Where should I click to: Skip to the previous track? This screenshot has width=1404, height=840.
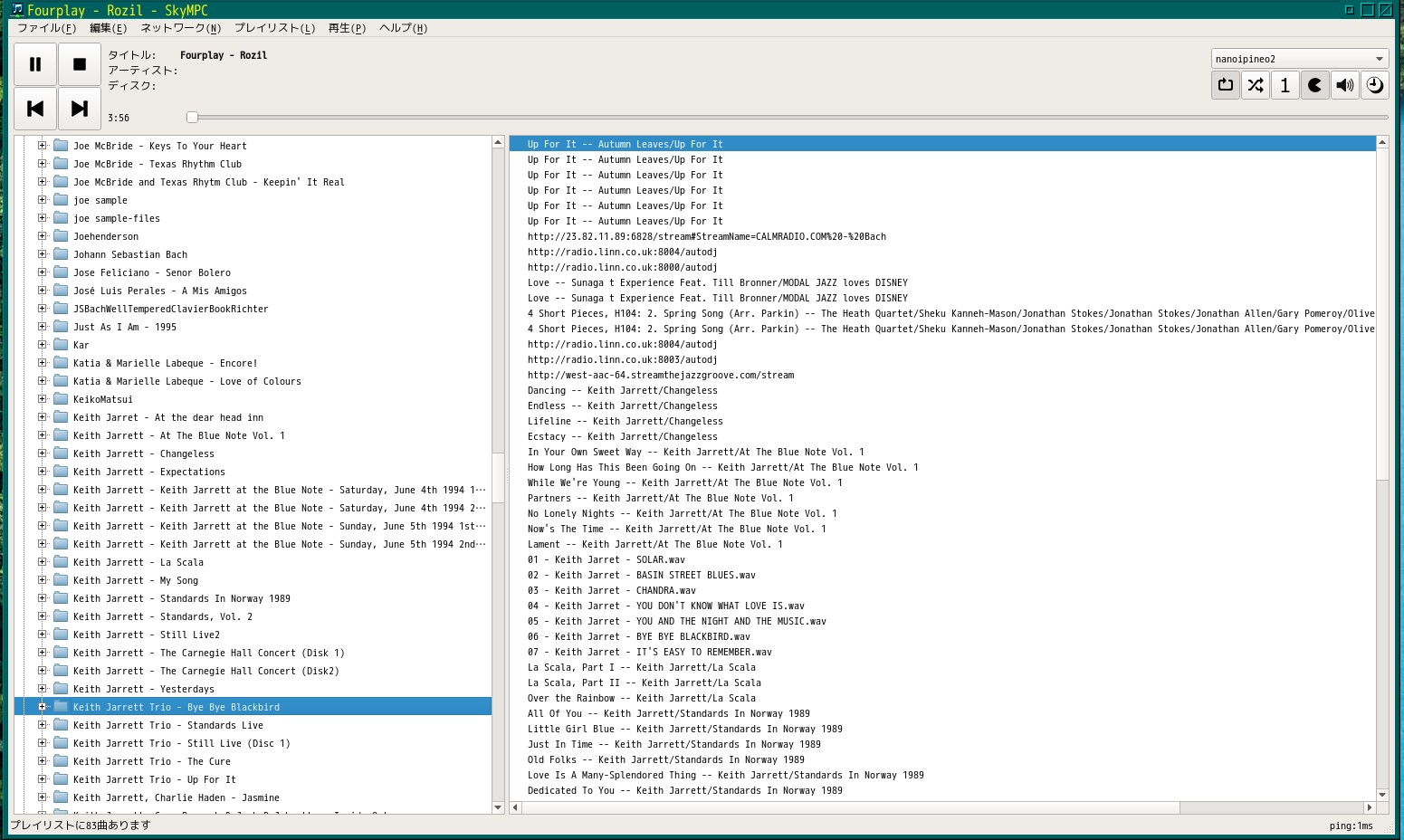point(35,109)
